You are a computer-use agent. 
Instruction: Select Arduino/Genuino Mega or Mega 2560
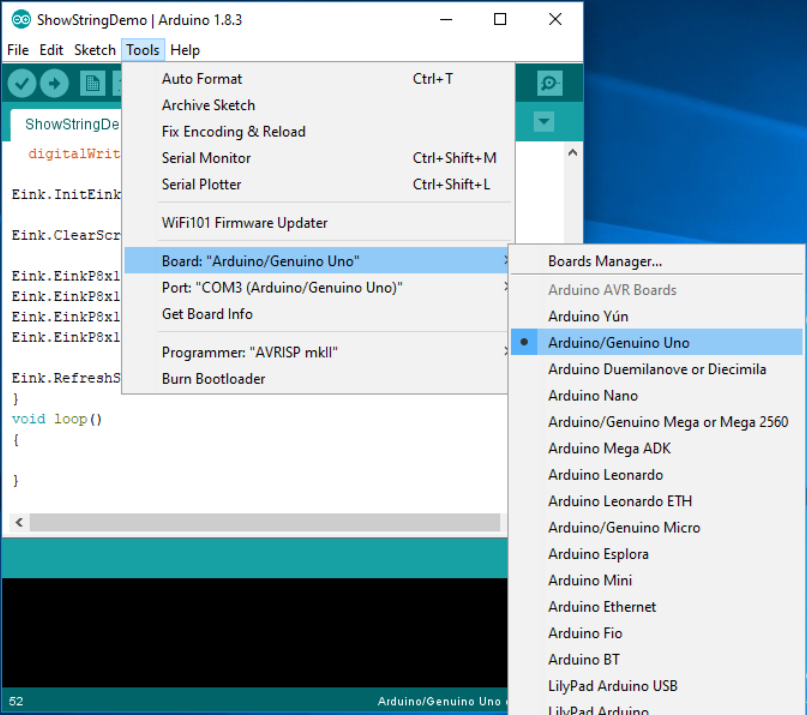coord(656,422)
